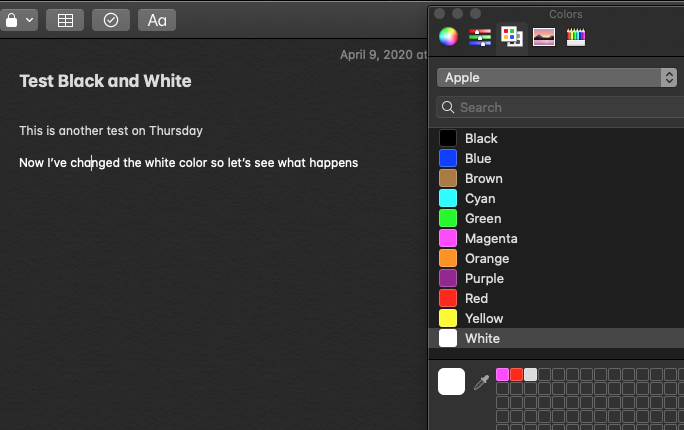Click the color Search field
The height and width of the screenshot is (430, 684).
click(x=560, y=107)
